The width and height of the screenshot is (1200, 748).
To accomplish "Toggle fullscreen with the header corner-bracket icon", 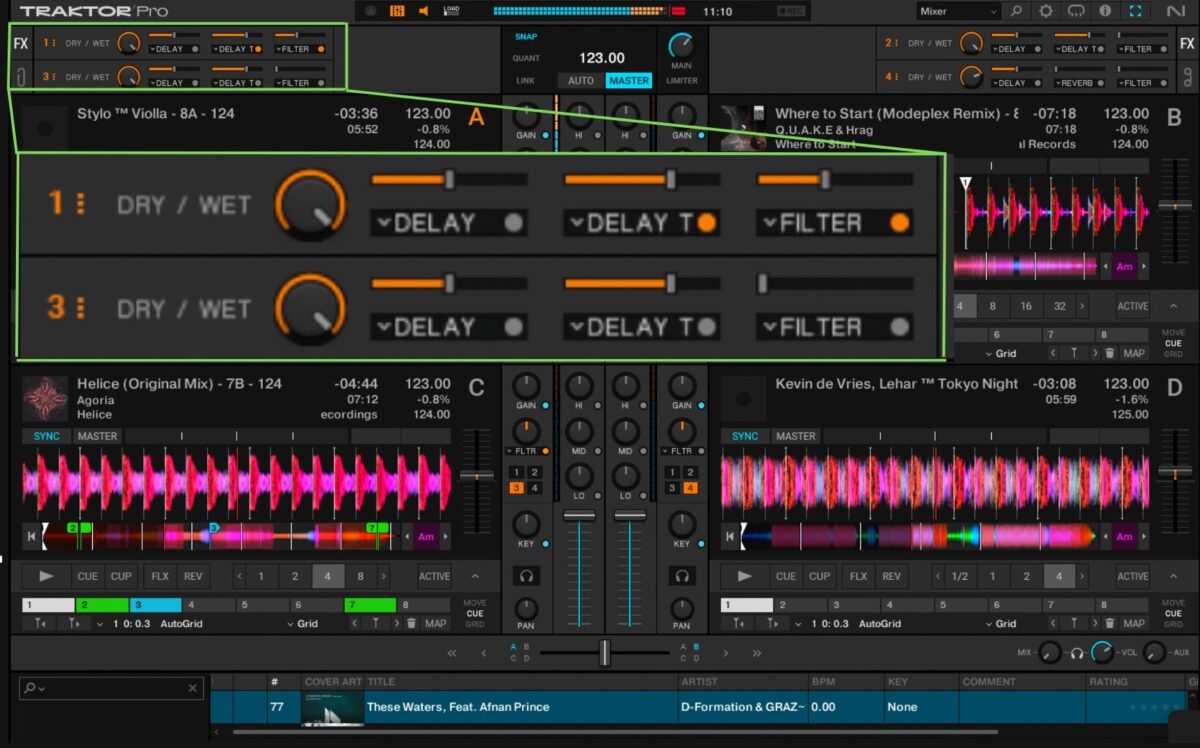I will (1135, 11).
